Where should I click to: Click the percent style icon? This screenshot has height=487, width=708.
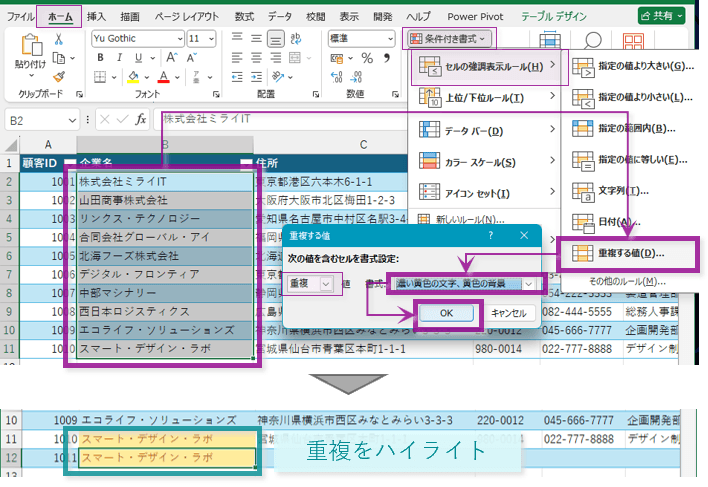point(367,58)
